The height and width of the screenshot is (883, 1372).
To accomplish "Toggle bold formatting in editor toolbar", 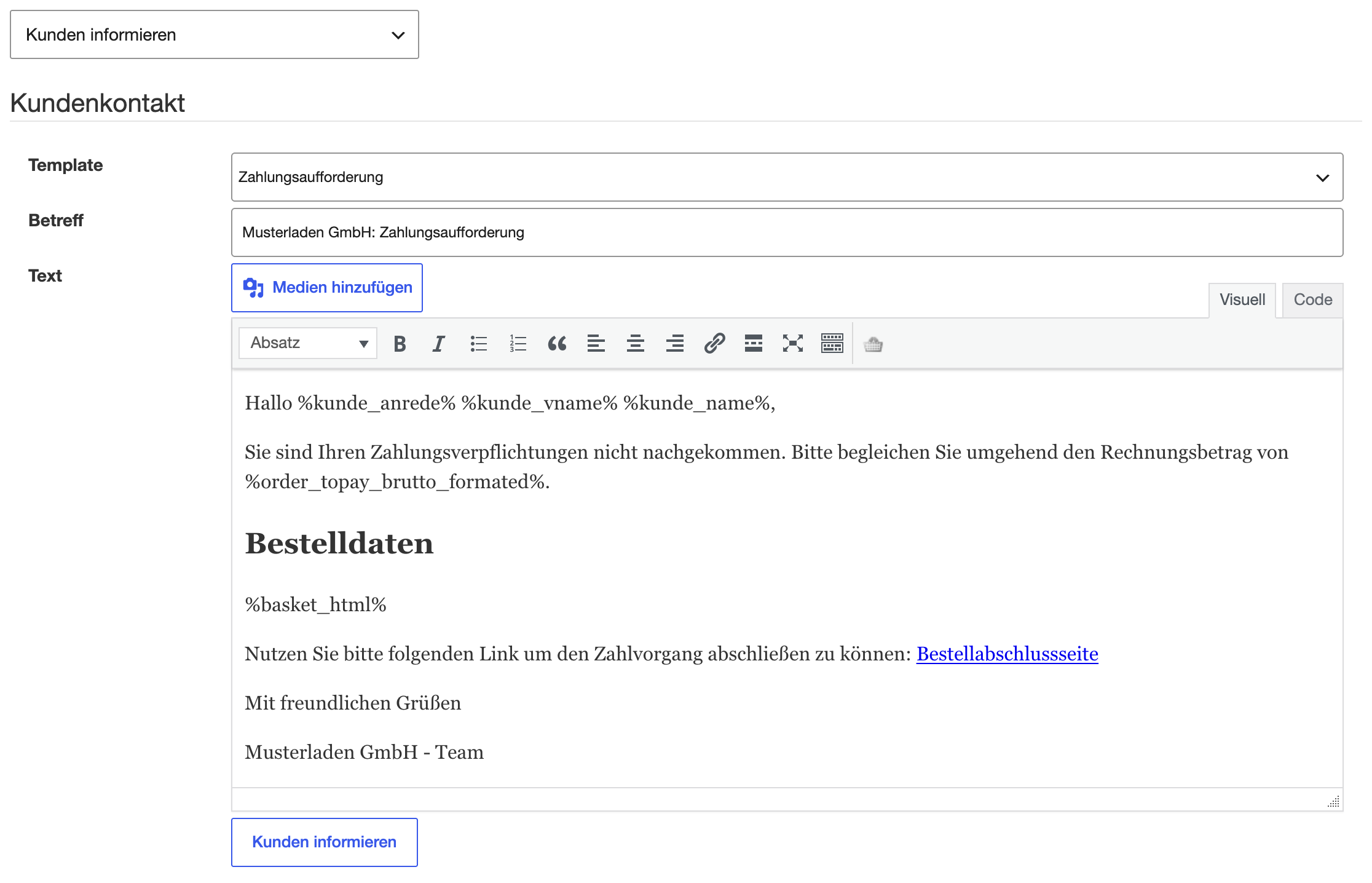I will pos(400,344).
